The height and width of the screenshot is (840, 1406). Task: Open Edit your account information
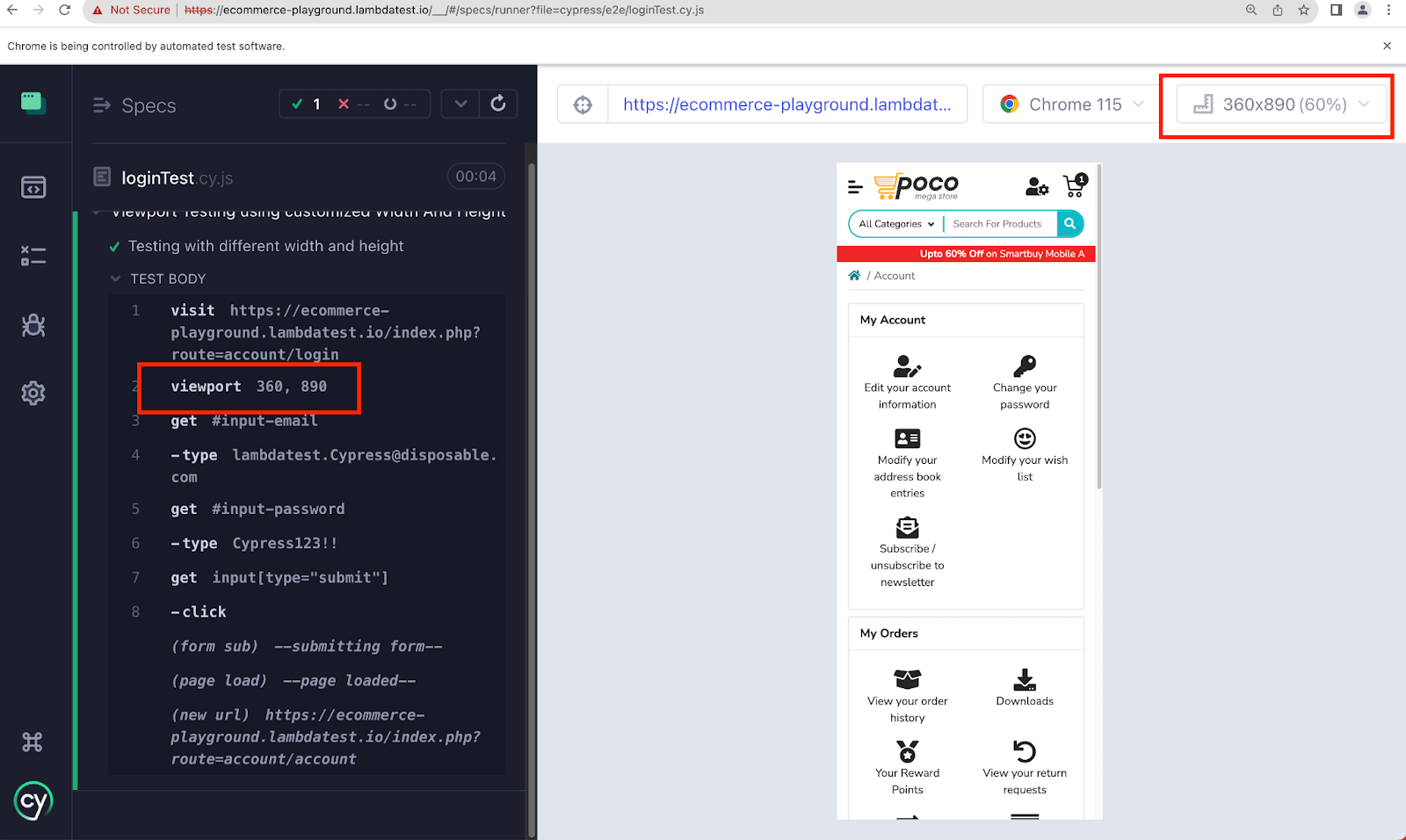click(907, 380)
